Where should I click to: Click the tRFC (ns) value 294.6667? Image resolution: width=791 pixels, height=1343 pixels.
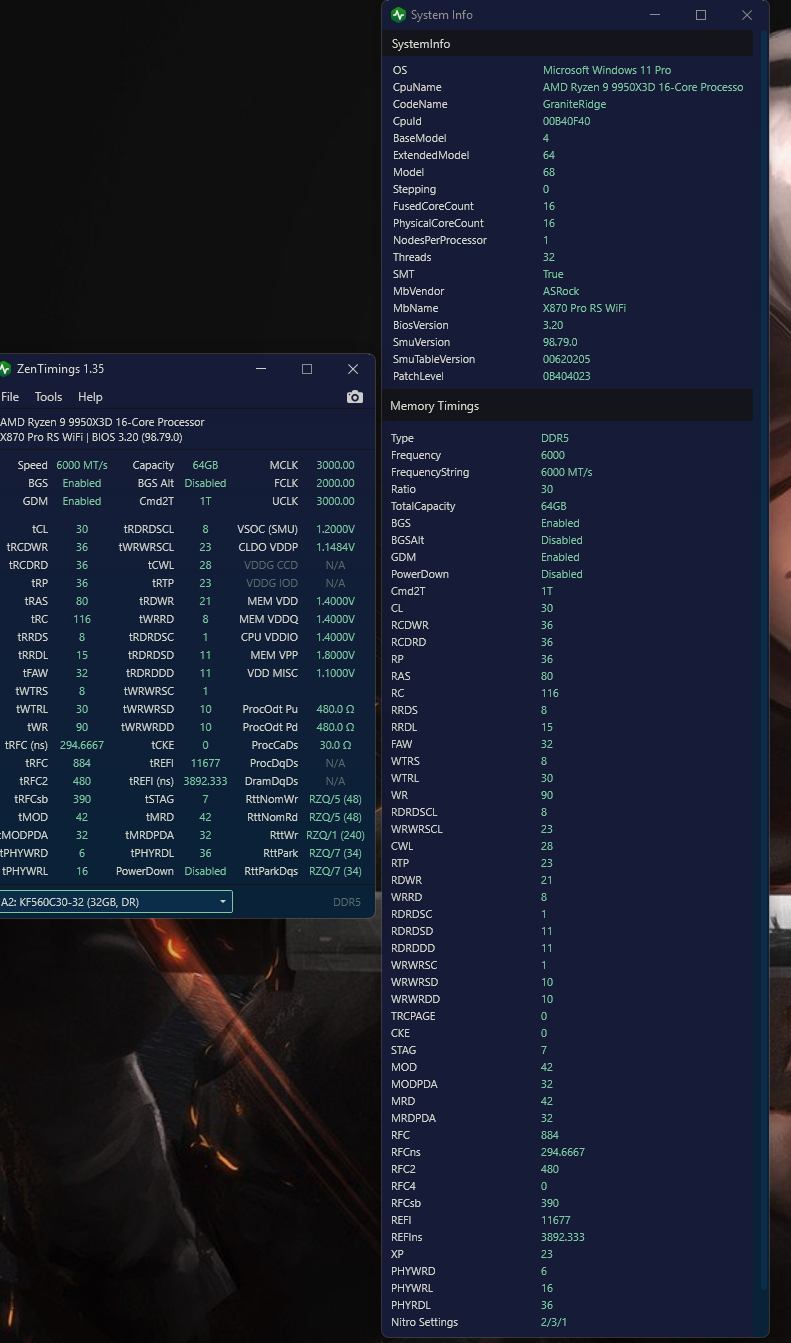82,745
